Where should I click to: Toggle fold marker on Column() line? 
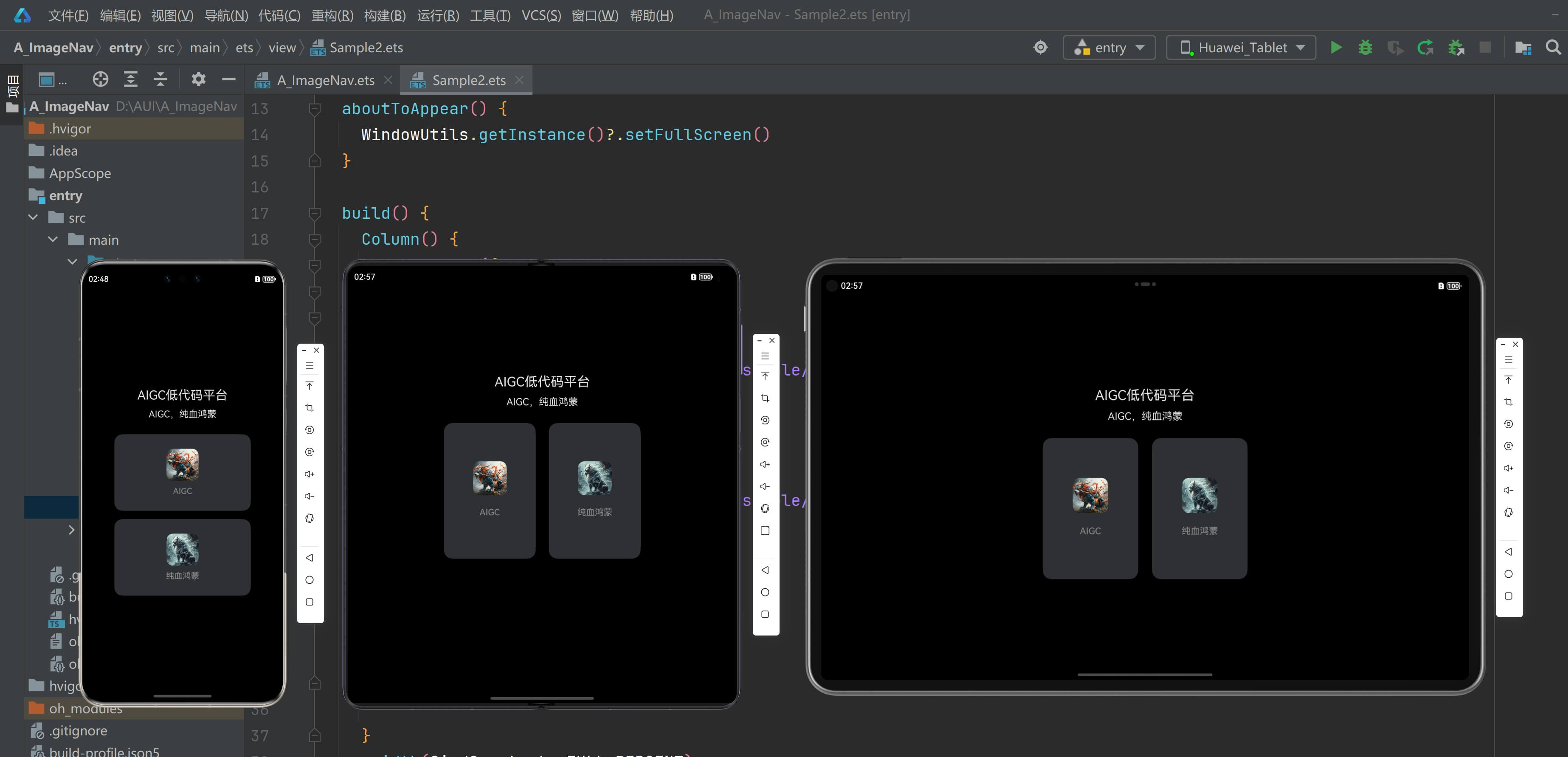315,239
